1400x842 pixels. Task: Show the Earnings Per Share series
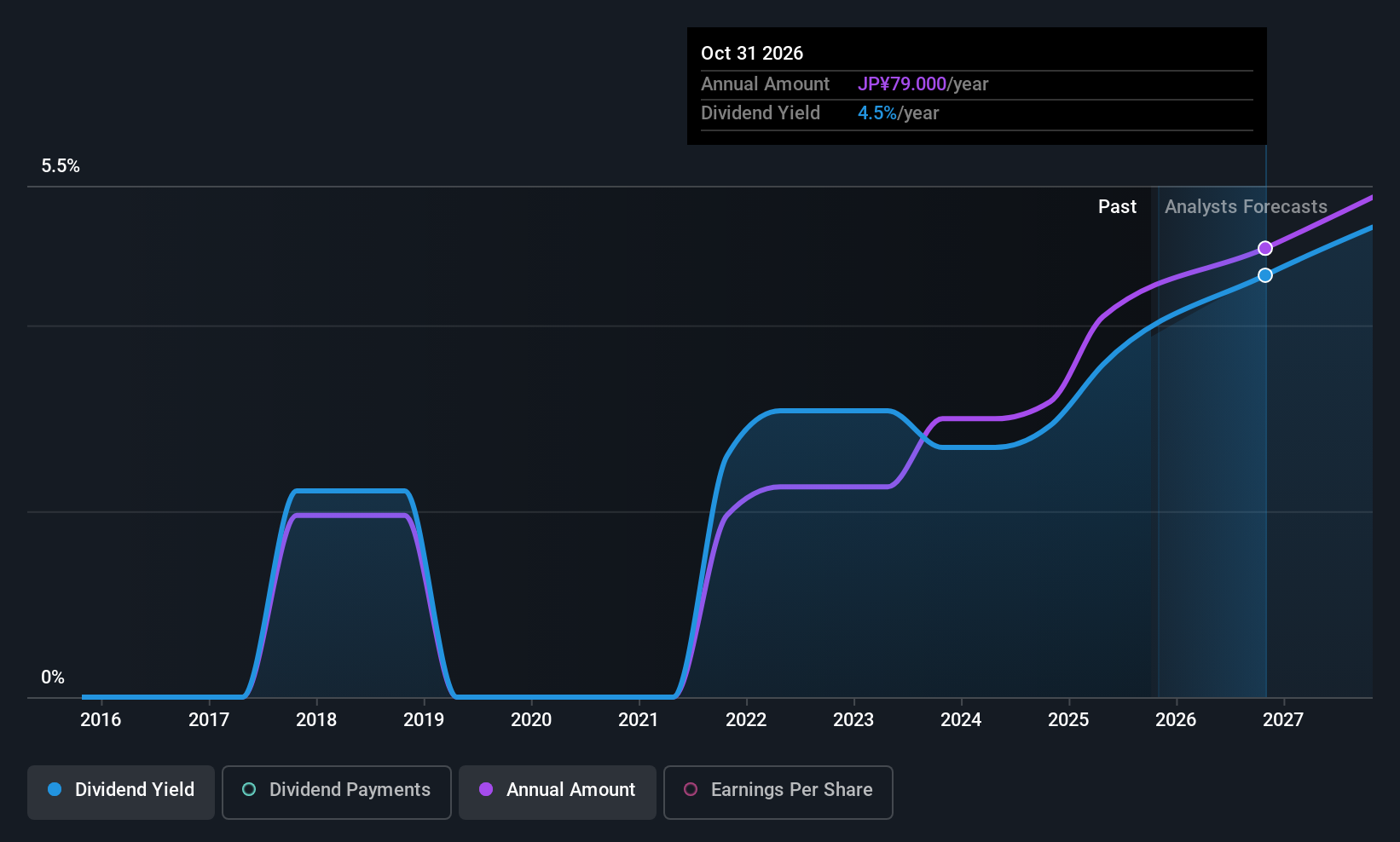(778, 792)
